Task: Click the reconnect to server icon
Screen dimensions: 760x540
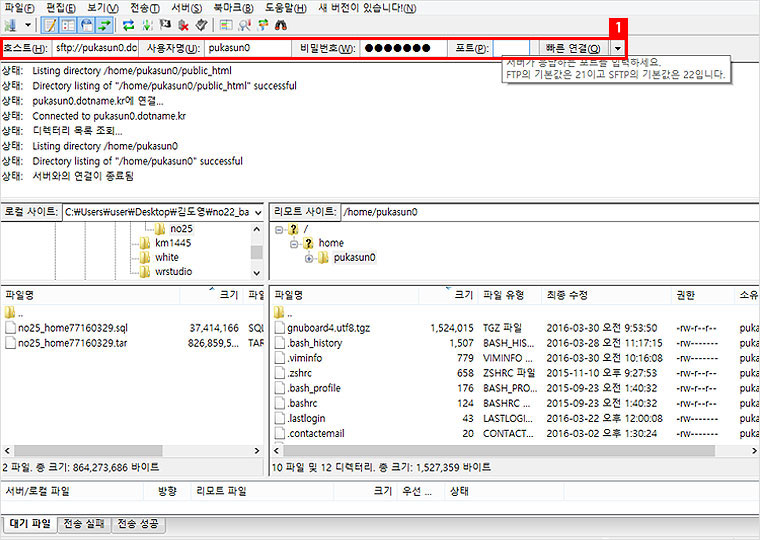Action: [x=201, y=24]
